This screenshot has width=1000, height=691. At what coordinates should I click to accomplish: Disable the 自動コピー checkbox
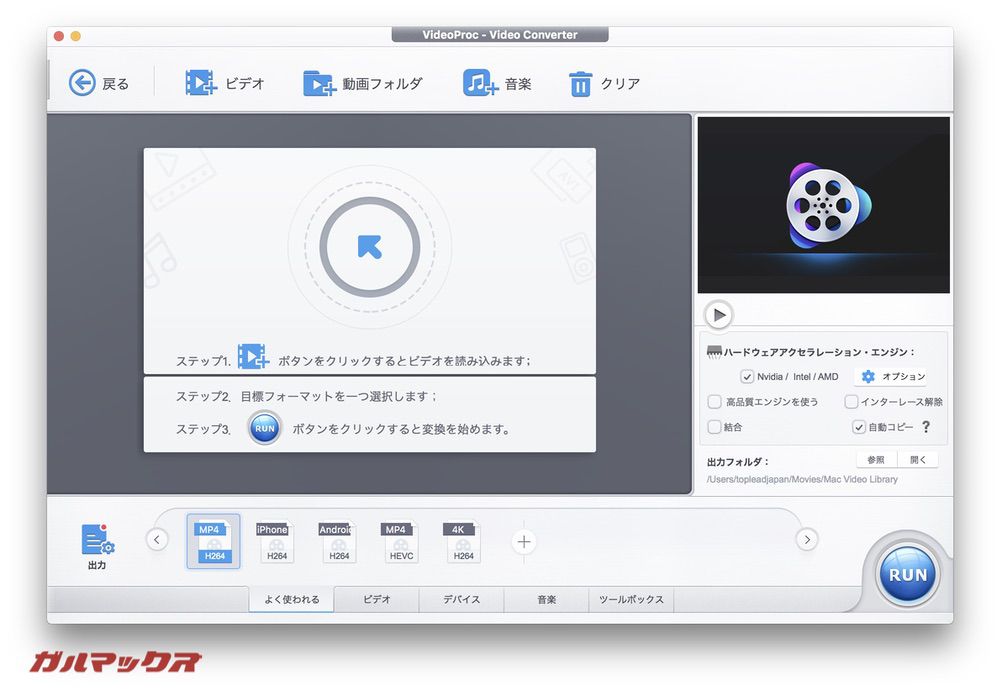click(857, 427)
